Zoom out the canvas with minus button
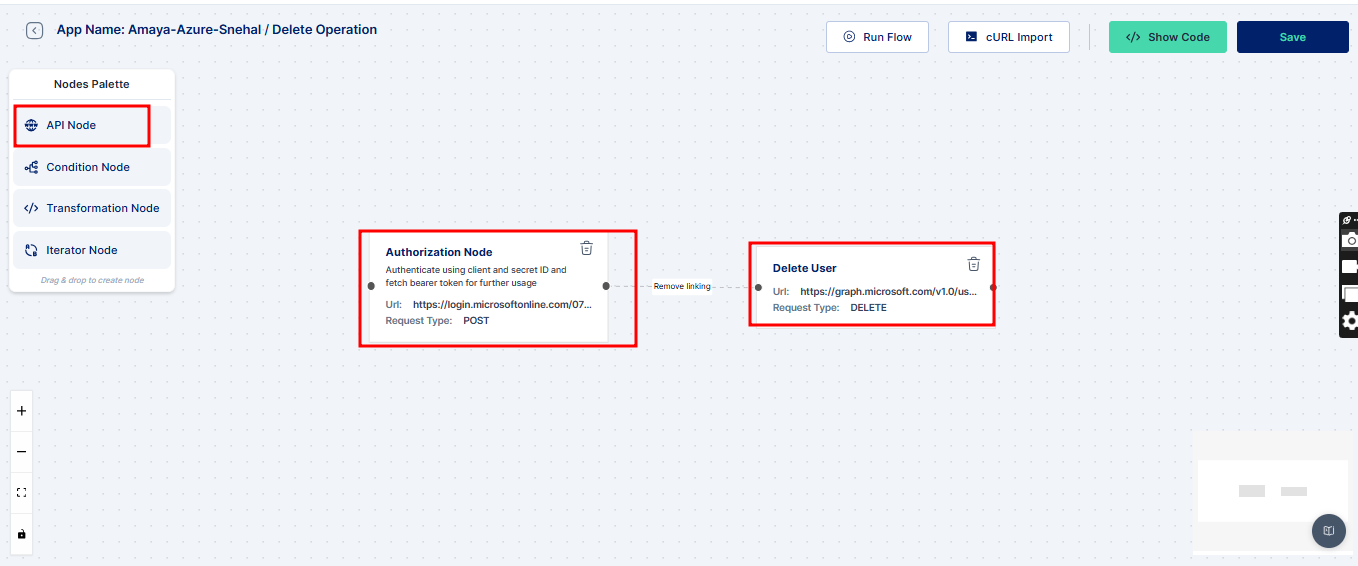1358x566 pixels. pyautogui.click(x=22, y=452)
